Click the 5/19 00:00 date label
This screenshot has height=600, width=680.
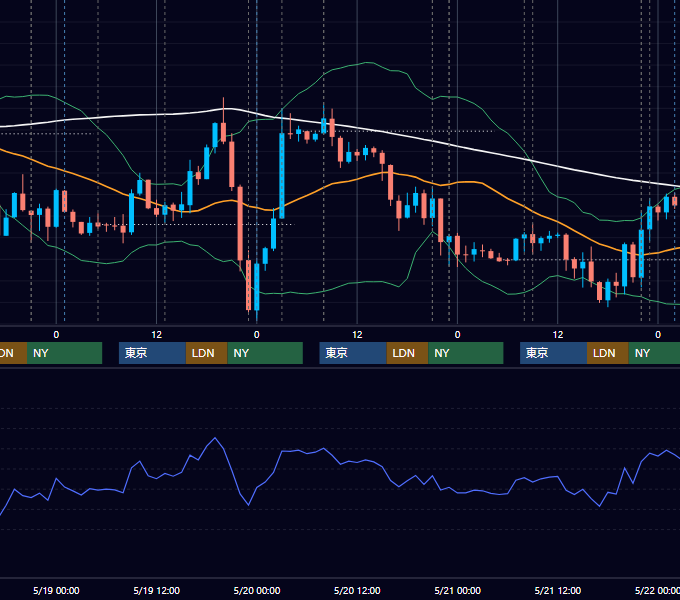[56, 590]
